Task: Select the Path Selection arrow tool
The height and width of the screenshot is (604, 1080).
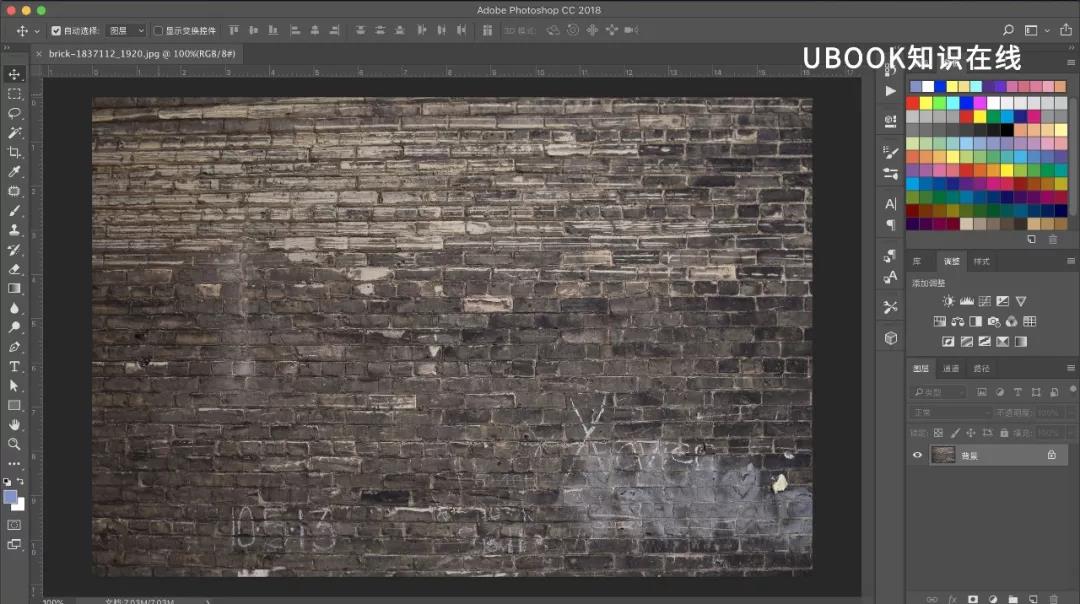Action: pyautogui.click(x=14, y=386)
